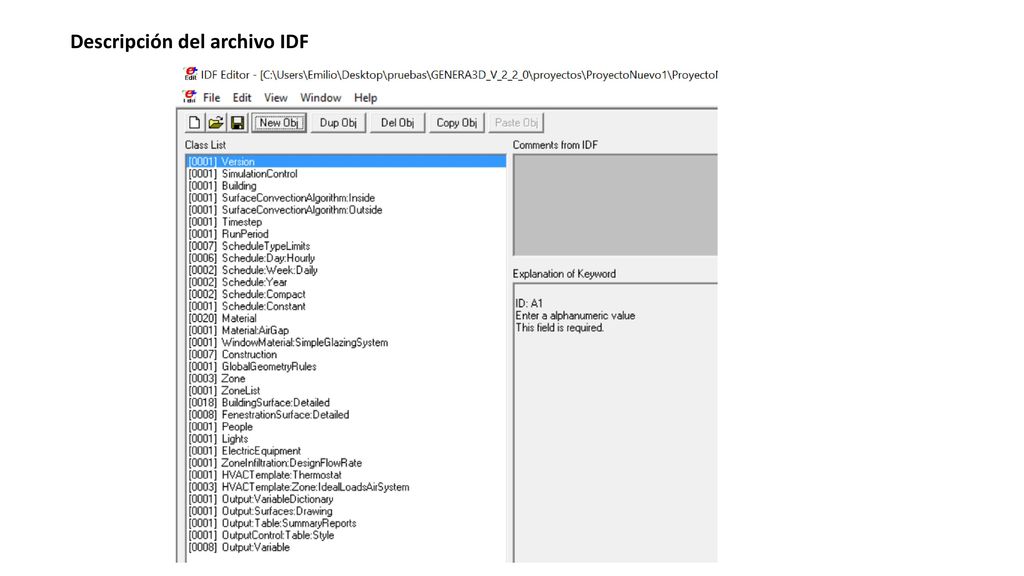The image size is (1024, 576).
Task: Click the Del Obj button
Action: (x=397, y=123)
